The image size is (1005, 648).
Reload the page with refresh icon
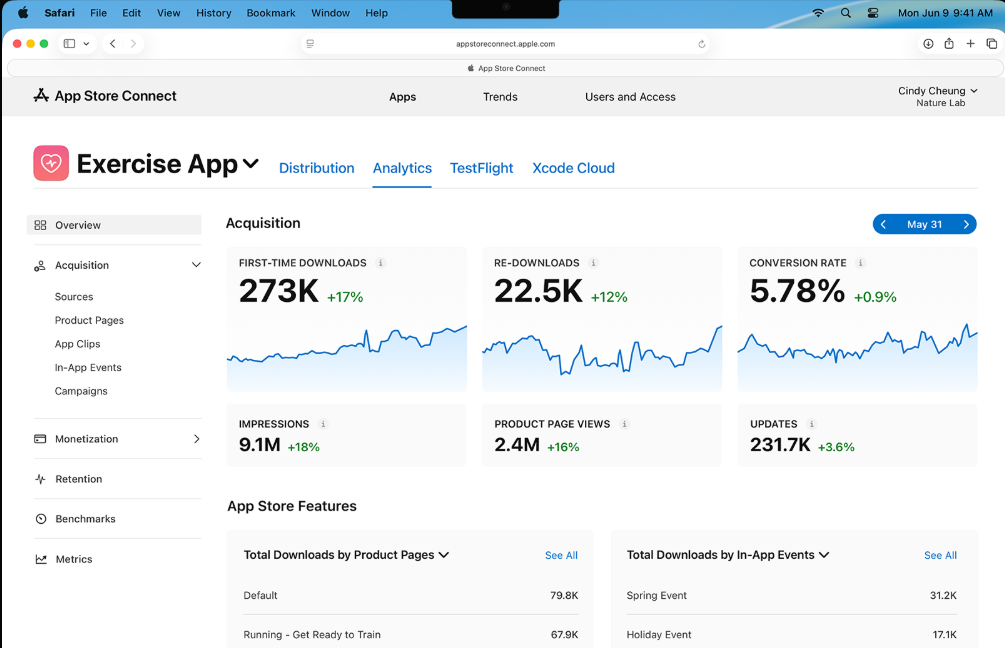[x=702, y=44]
